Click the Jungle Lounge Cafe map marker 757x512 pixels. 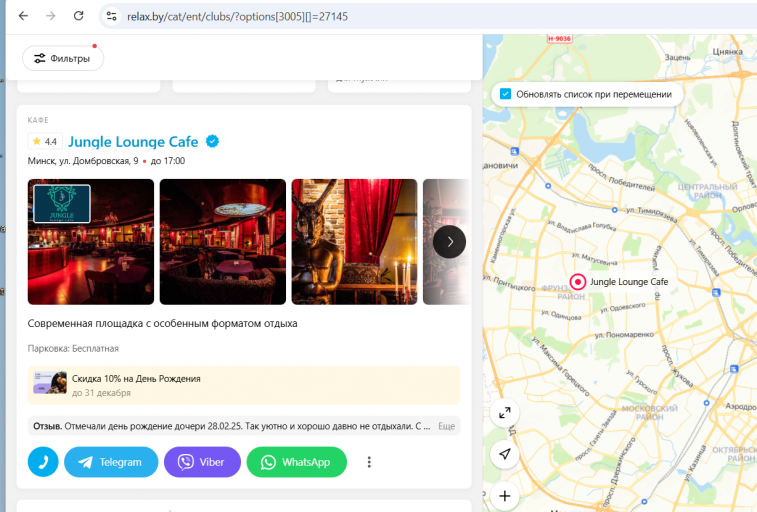coord(577,282)
